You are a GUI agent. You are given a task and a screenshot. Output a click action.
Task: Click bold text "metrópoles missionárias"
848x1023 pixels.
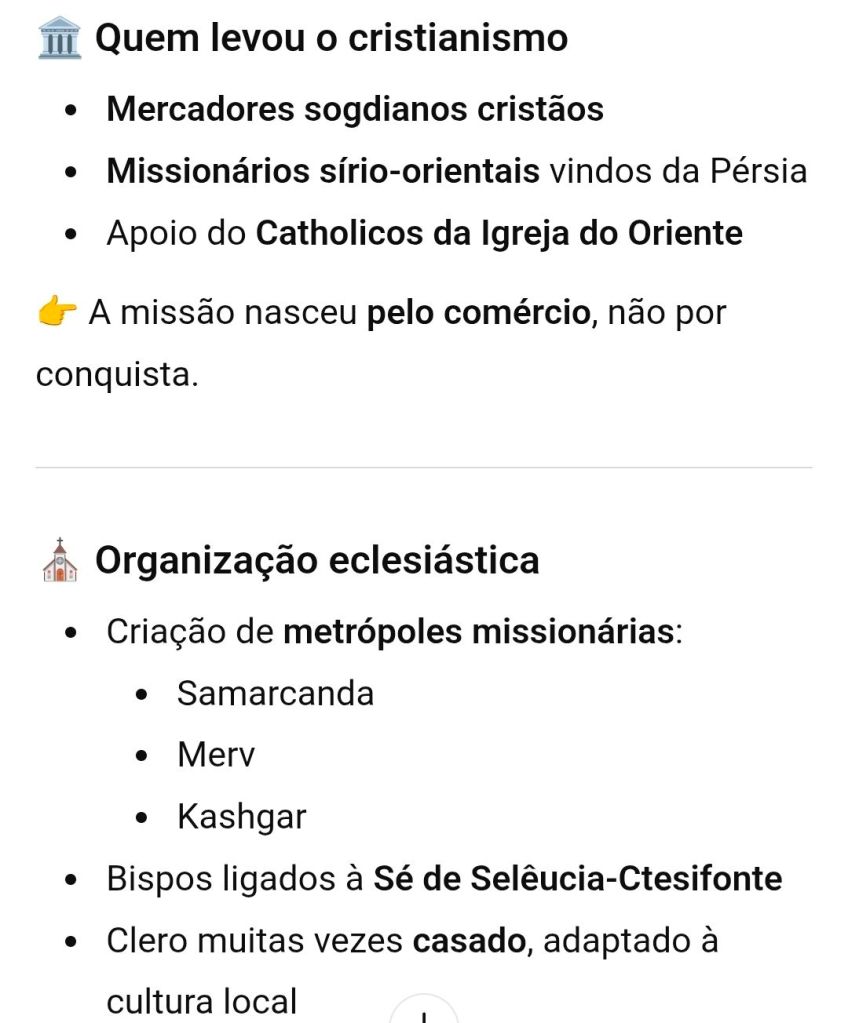click(x=479, y=633)
